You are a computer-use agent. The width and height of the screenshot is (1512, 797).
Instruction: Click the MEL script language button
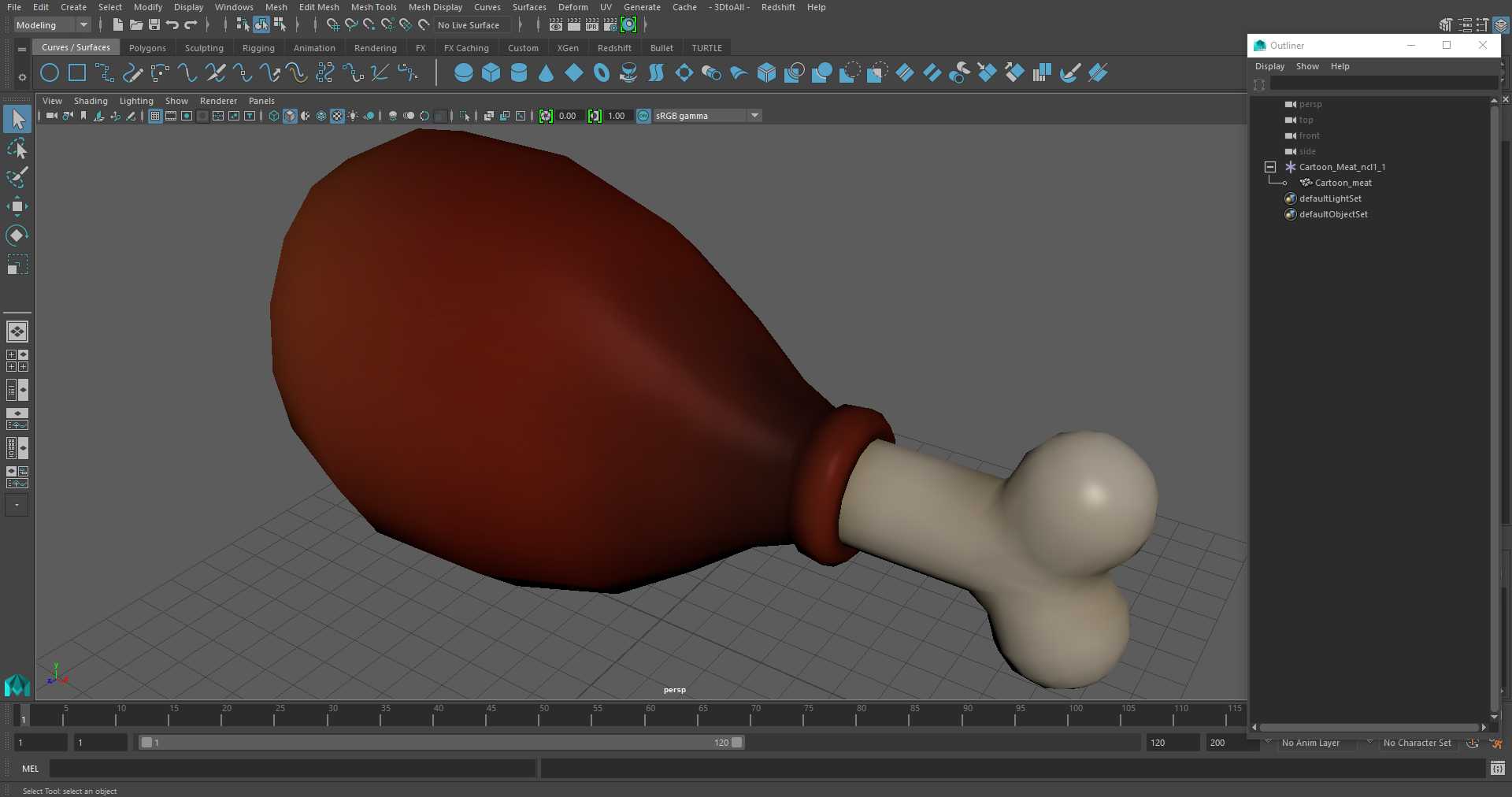30,769
